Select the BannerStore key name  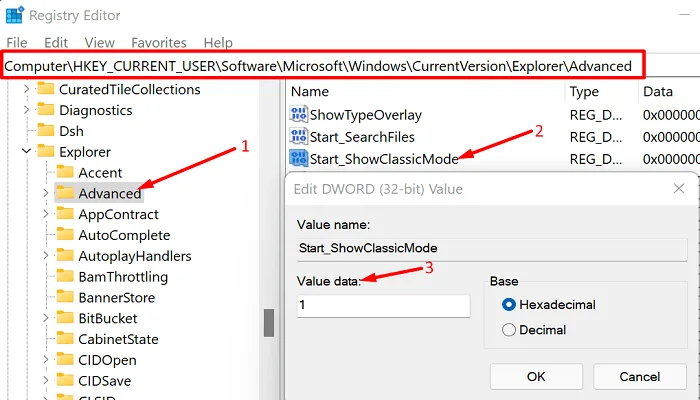117,298
